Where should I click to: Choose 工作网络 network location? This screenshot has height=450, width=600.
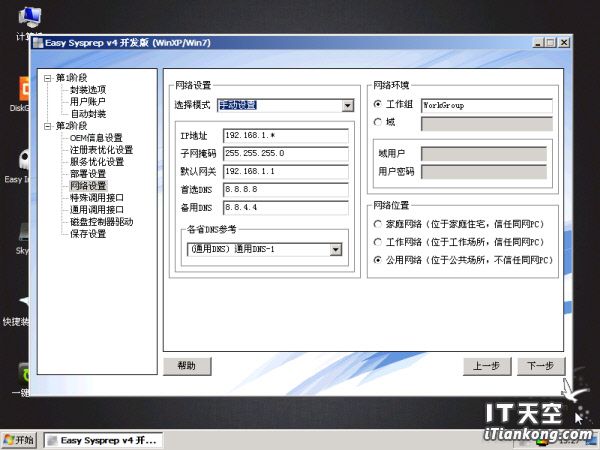click(x=378, y=242)
